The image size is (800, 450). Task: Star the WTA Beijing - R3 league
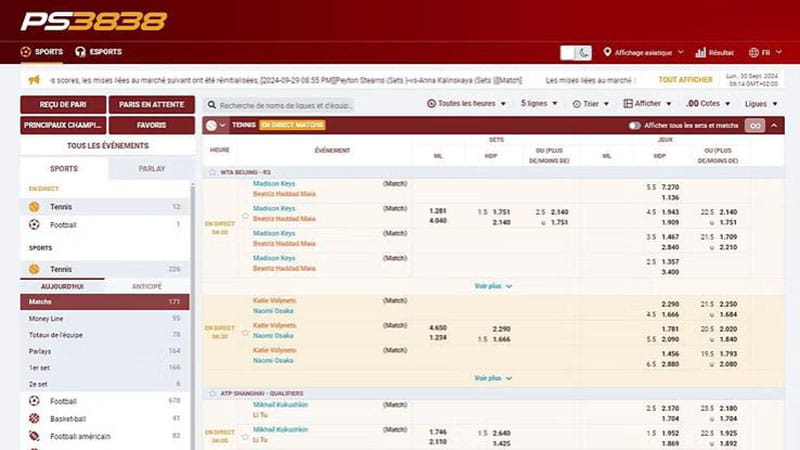(211, 172)
